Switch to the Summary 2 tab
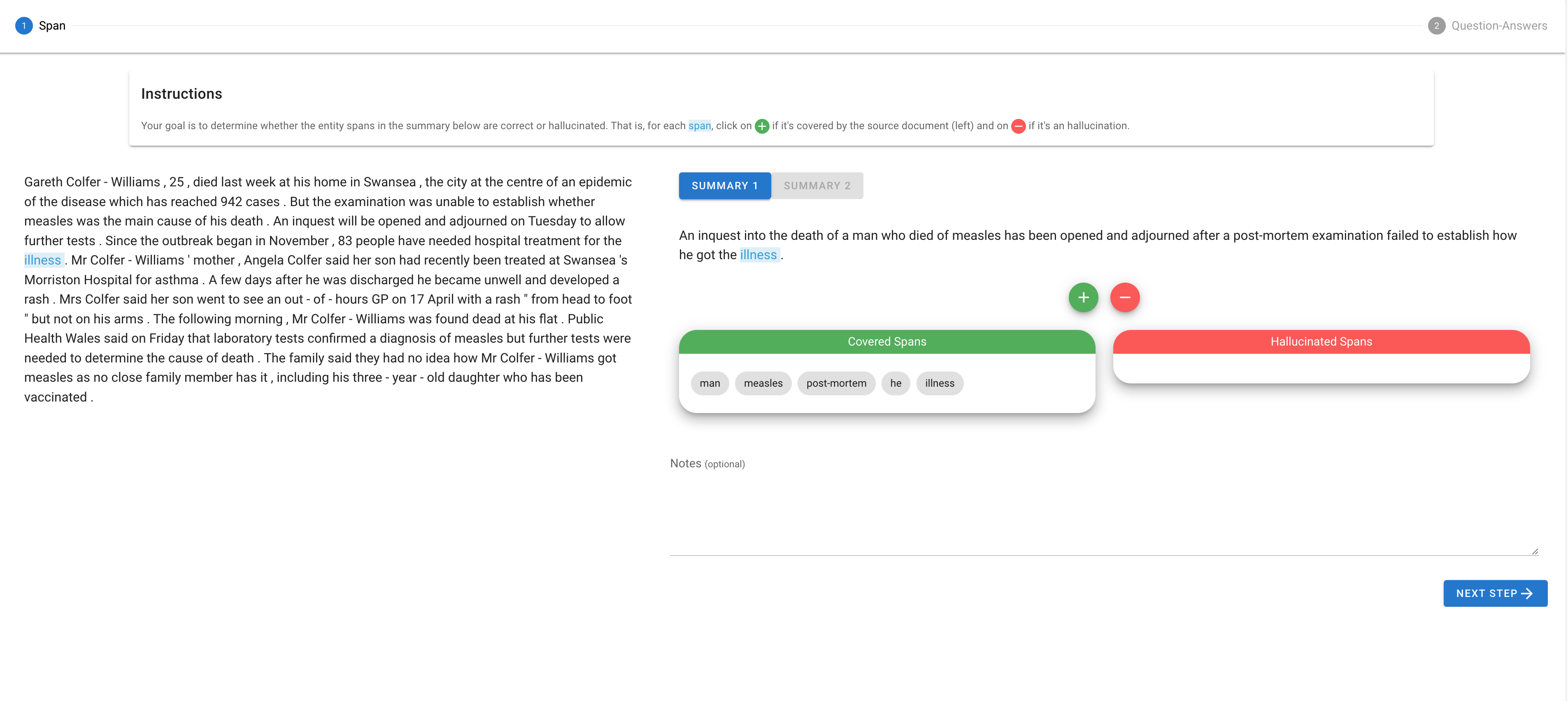 coord(816,186)
